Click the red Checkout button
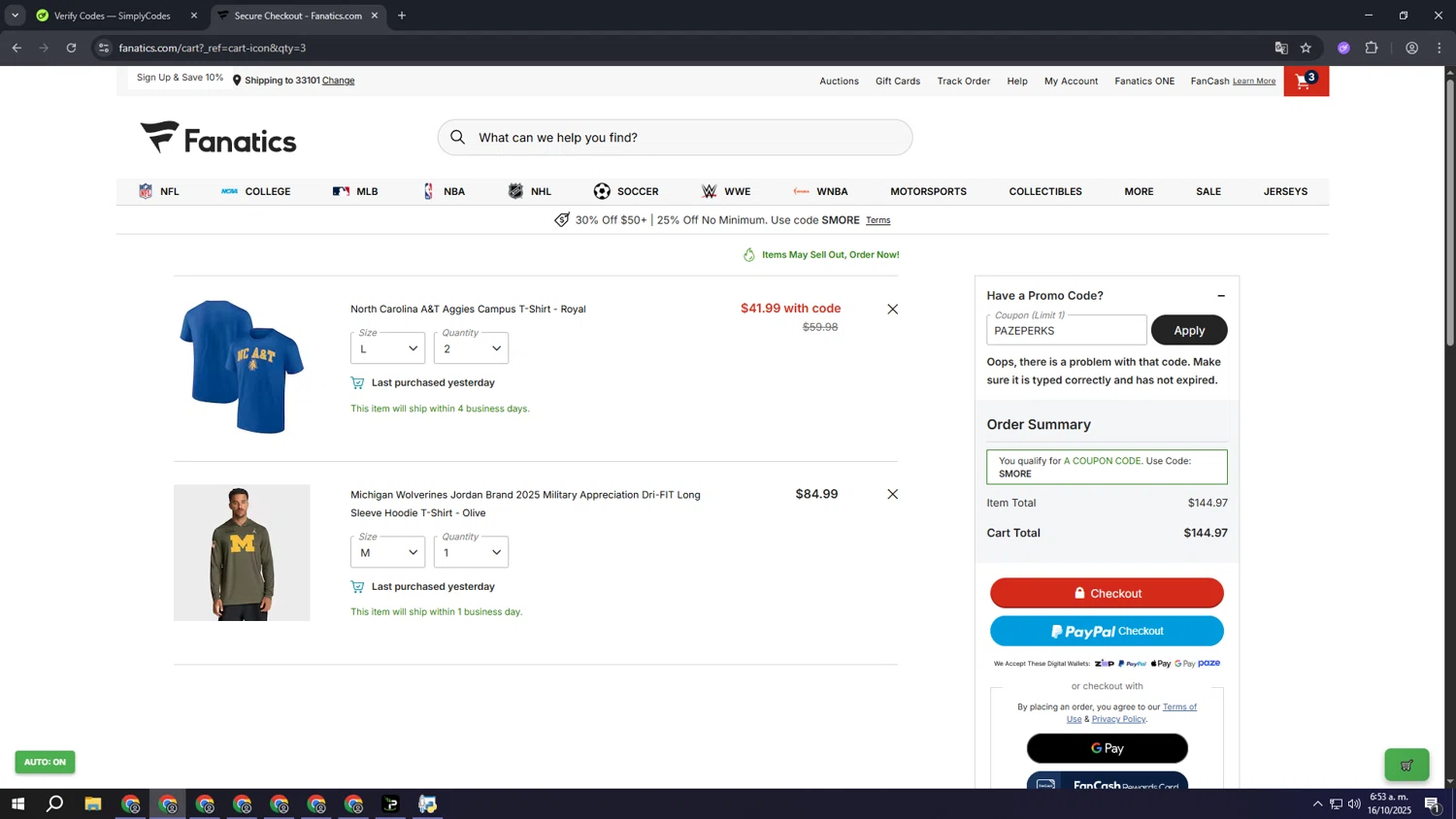 tap(1107, 593)
